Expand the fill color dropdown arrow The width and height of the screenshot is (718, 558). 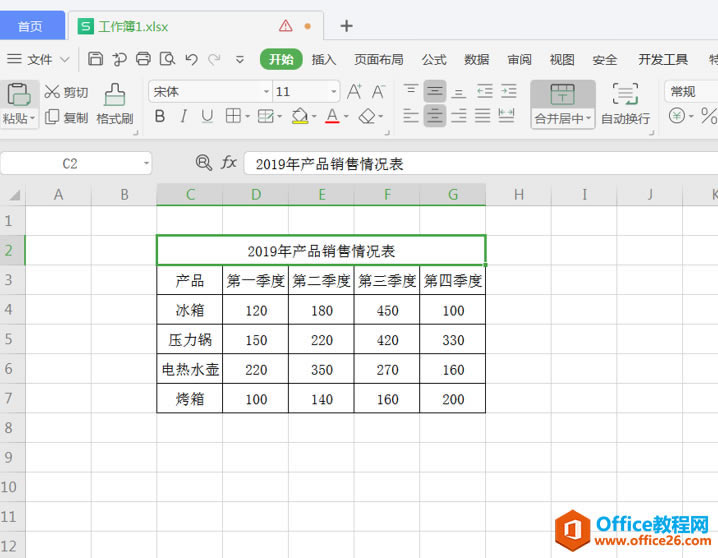314,116
